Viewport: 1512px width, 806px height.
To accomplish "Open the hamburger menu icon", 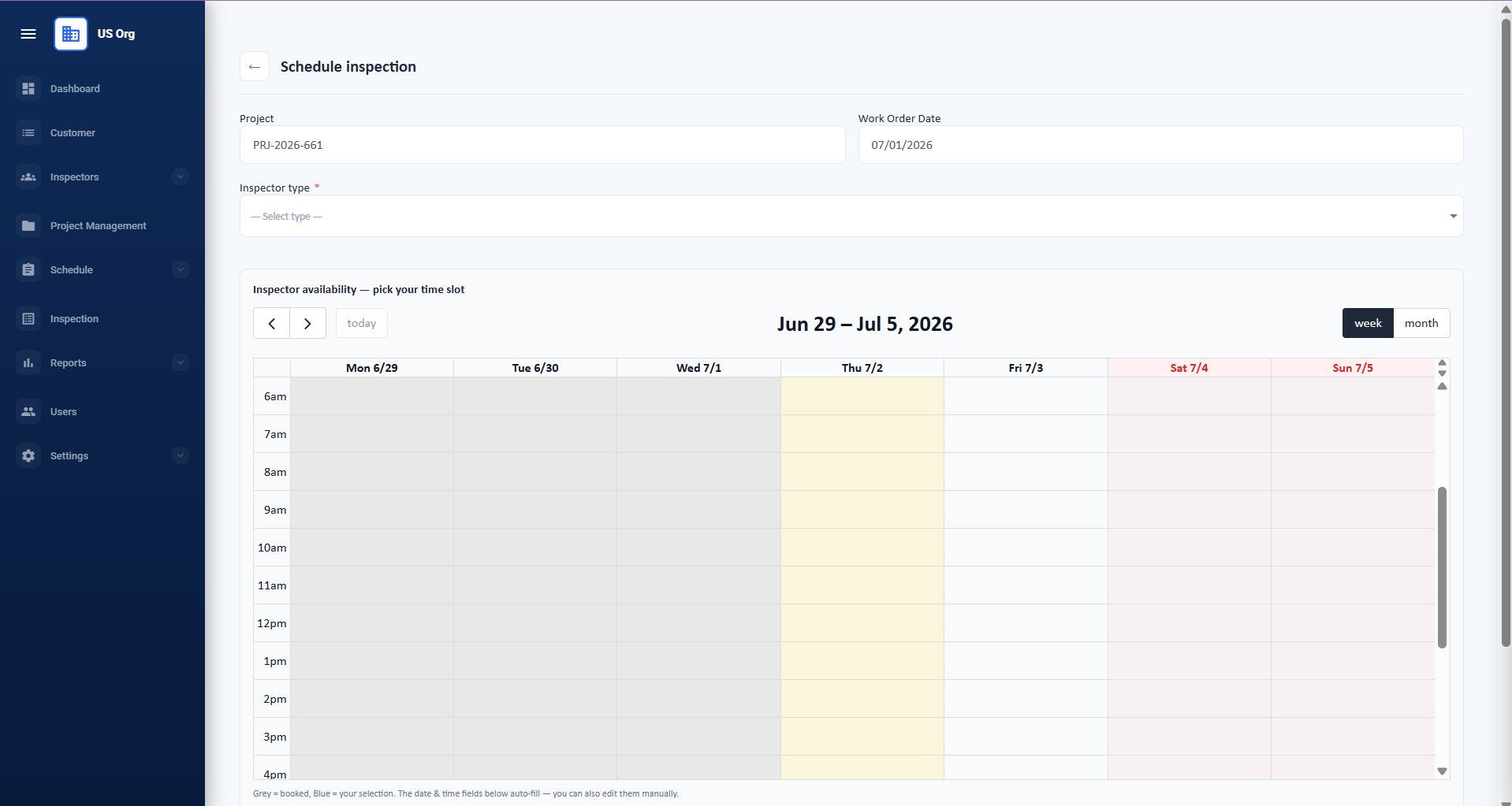I will pyautogui.click(x=28, y=34).
